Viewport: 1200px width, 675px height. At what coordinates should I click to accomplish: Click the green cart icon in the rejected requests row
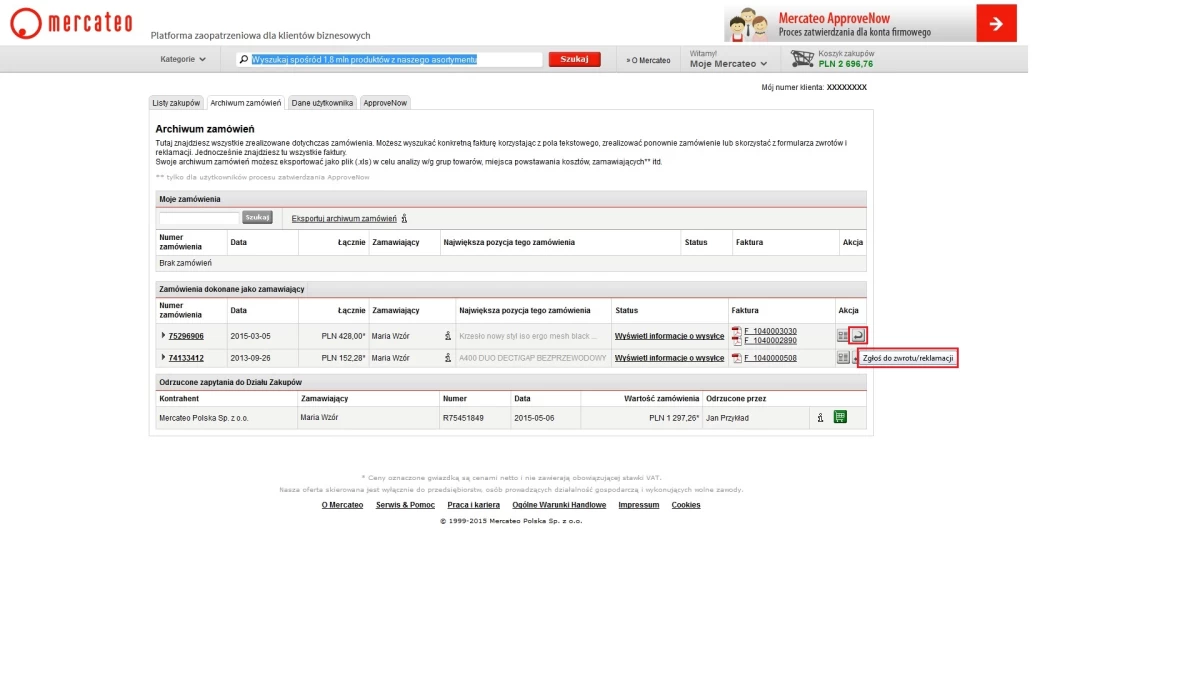[840, 418]
